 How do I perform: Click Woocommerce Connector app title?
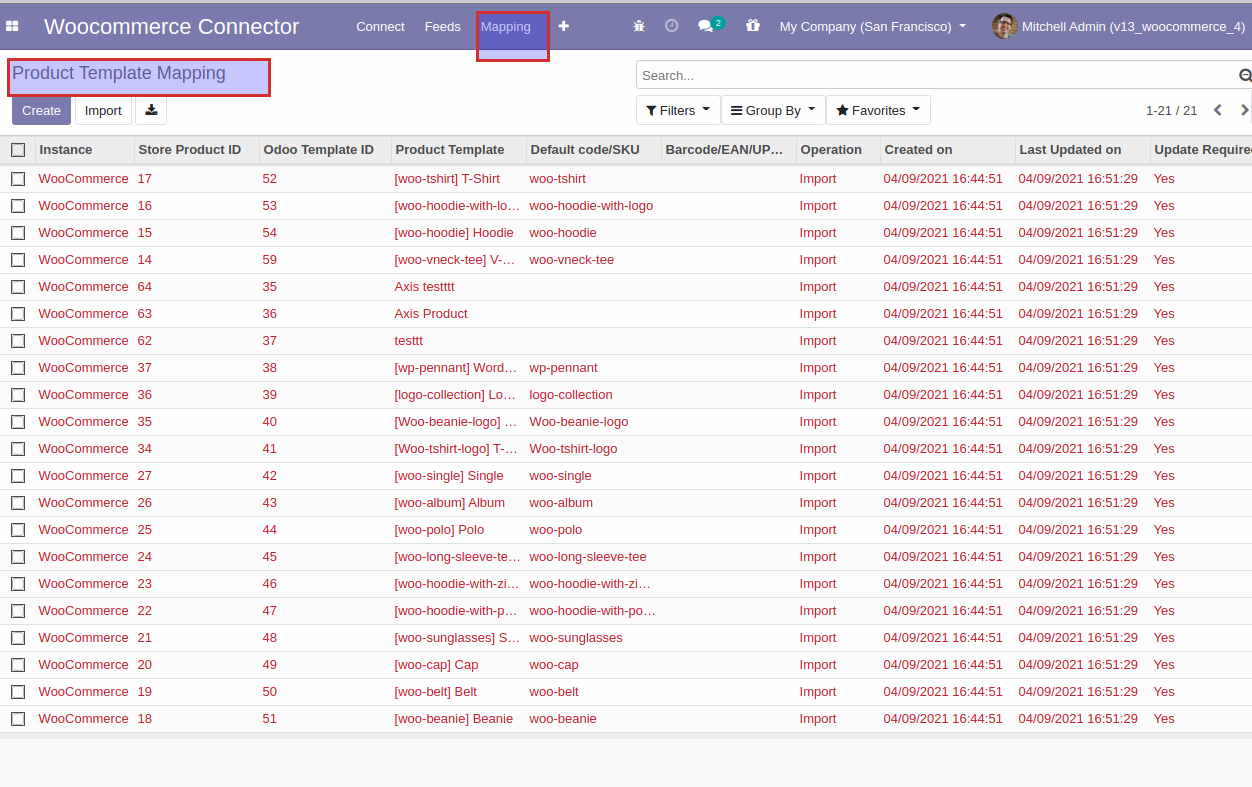(x=171, y=27)
